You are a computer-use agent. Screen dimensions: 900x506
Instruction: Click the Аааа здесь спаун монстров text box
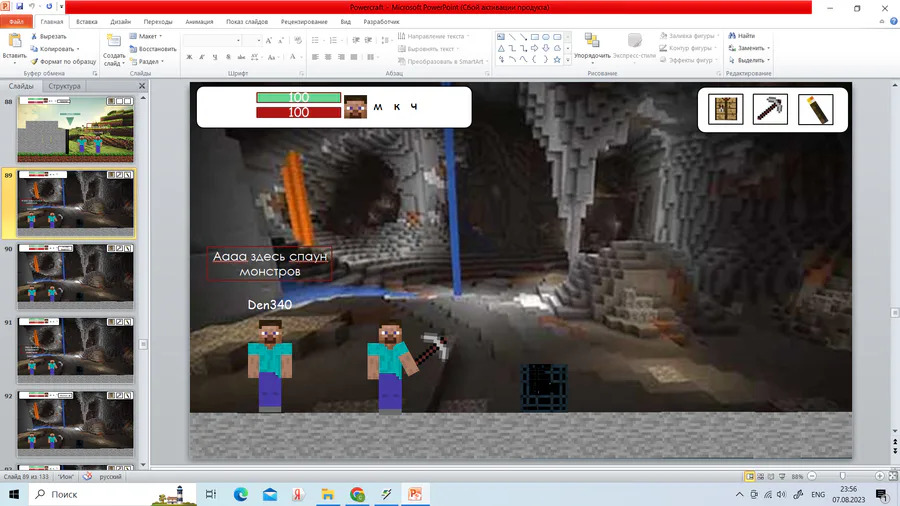pos(270,264)
